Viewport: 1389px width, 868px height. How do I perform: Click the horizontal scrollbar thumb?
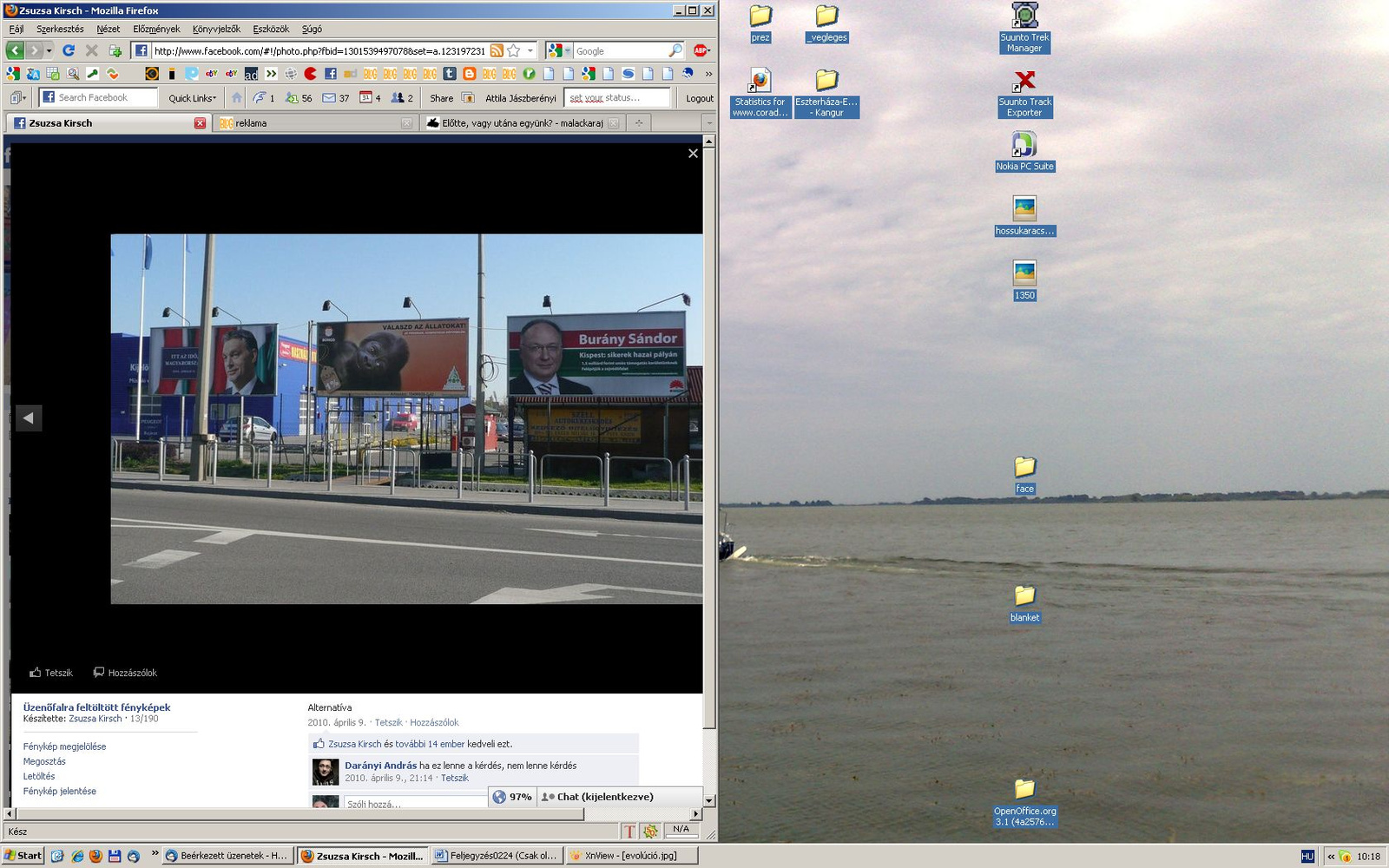click(x=300, y=814)
